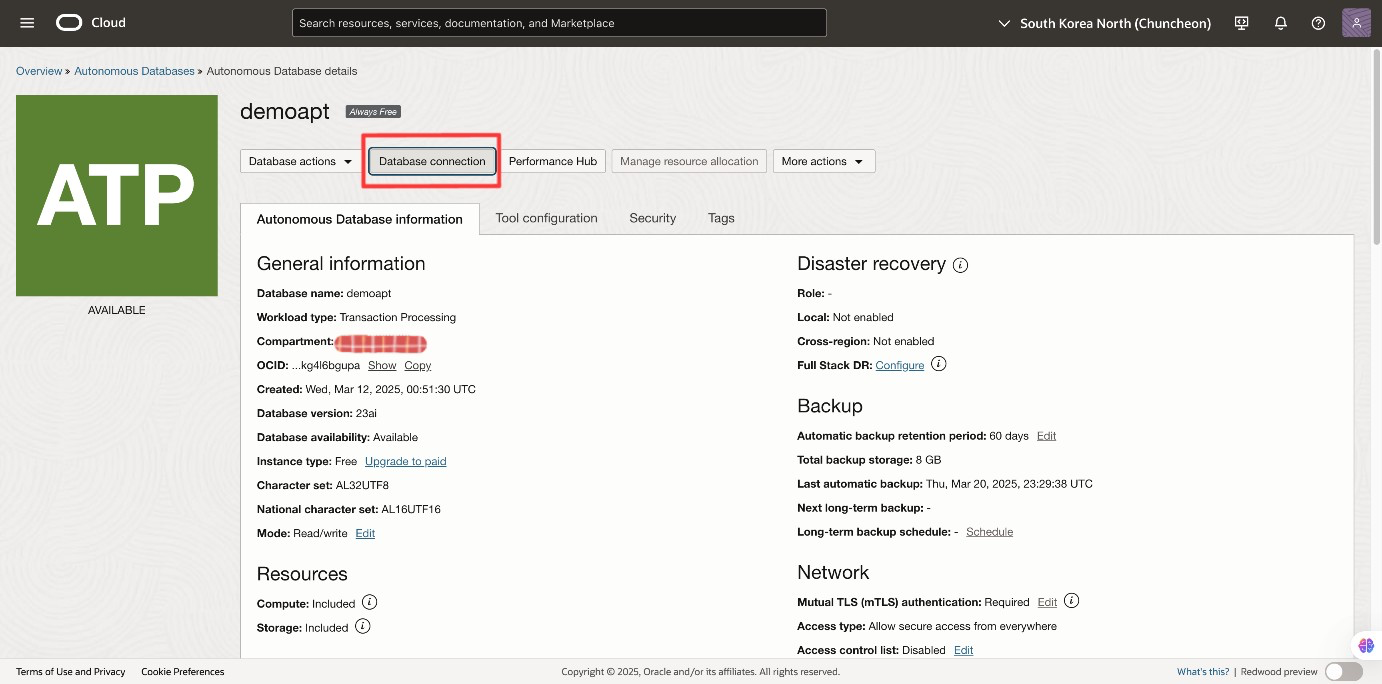Edit automatic backup retention period

coord(1046,436)
